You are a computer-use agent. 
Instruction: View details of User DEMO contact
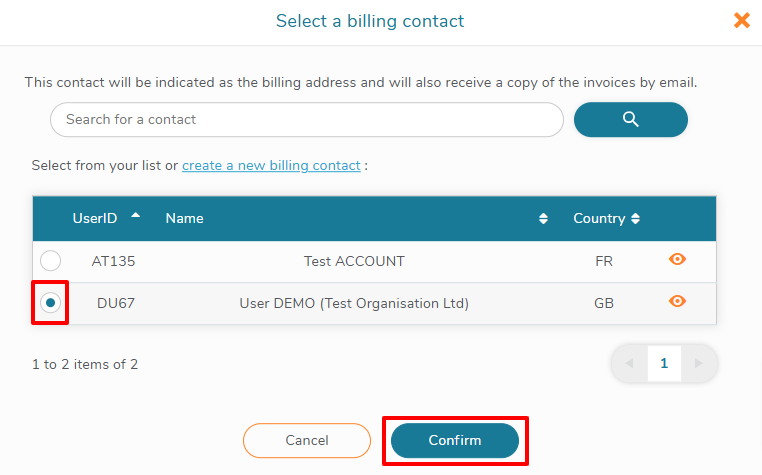coord(677,301)
